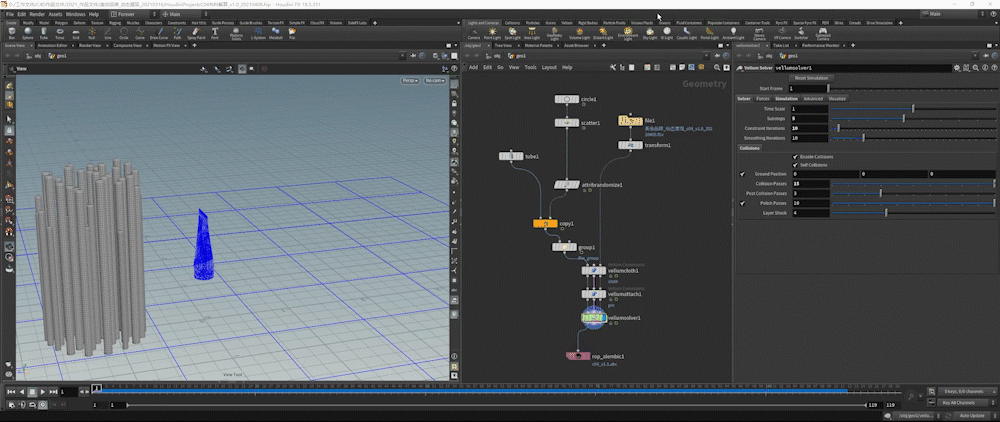Screen dimensions: 1000x422
Task: Toggle the Self Collisions checkbox
Action: pos(795,165)
